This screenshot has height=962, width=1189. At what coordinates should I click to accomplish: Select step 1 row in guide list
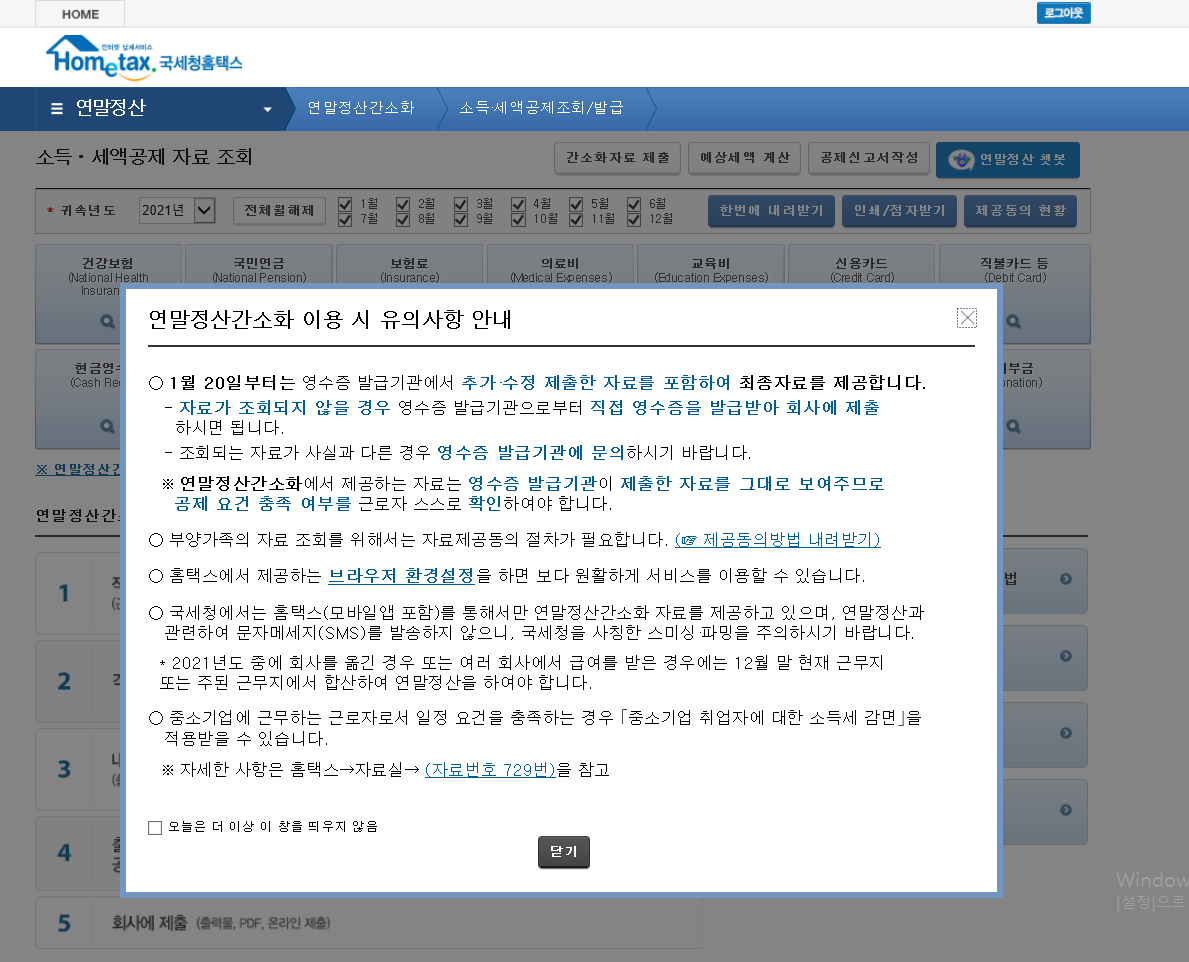point(80,593)
